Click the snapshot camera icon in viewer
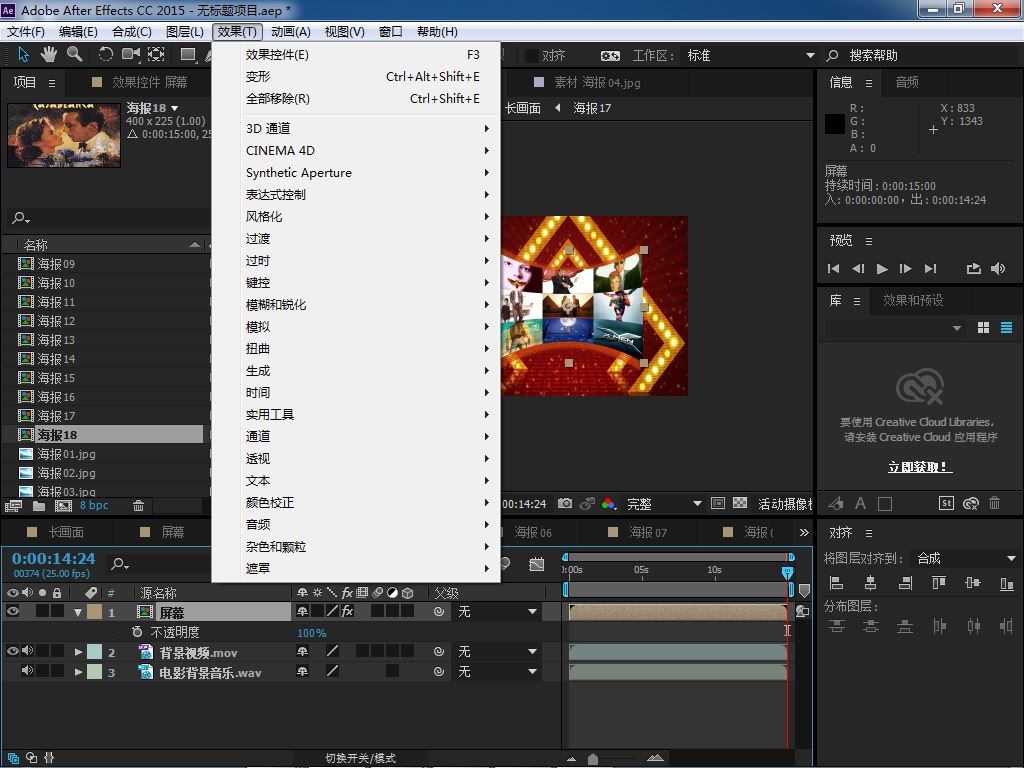Viewport: 1024px width, 768px height. coord(565,504)
